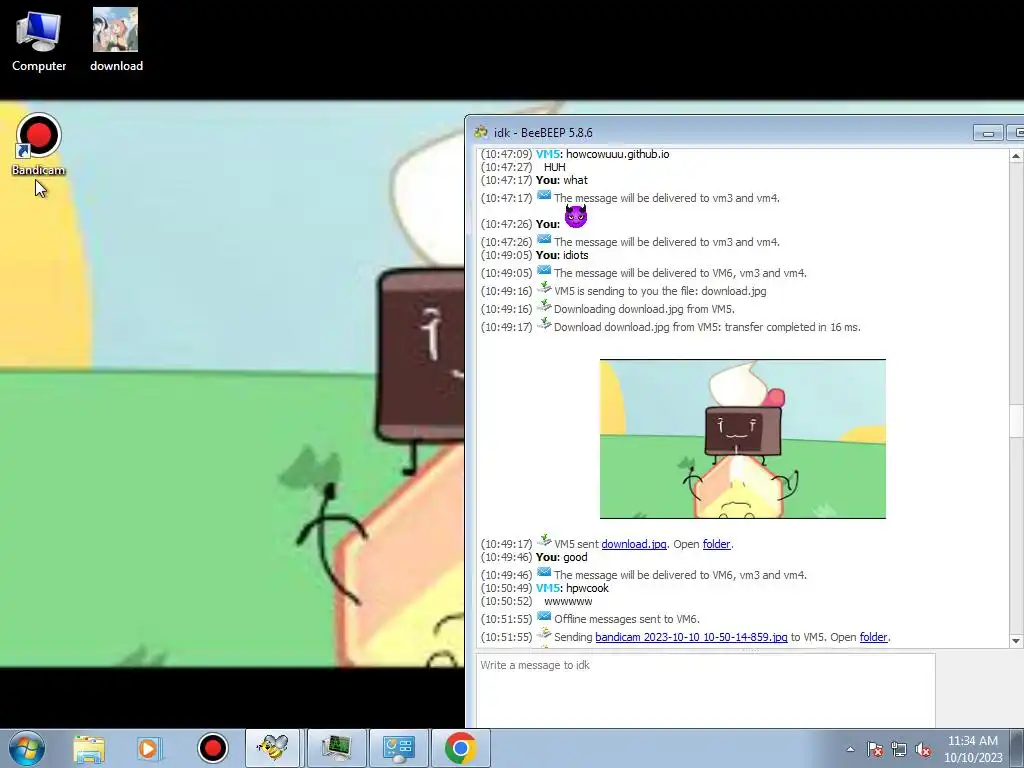The width and height of the screenshot is (1024, 768).
Task: Open the clock showing 11:34 AM
Action: (972, 749)
